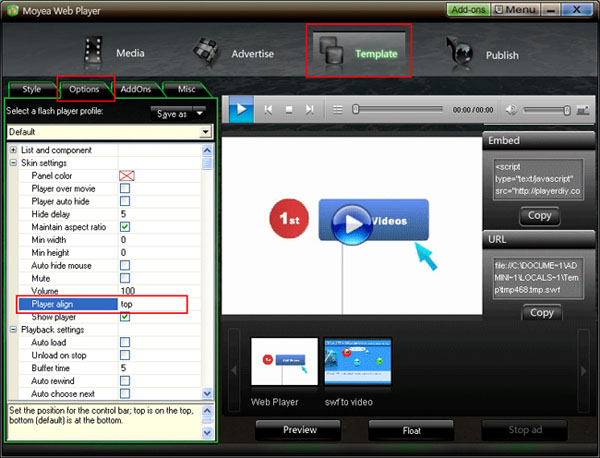Click the Hide delay value 5
This screenshot has width=600, height=458.
[x=123, y=214]
